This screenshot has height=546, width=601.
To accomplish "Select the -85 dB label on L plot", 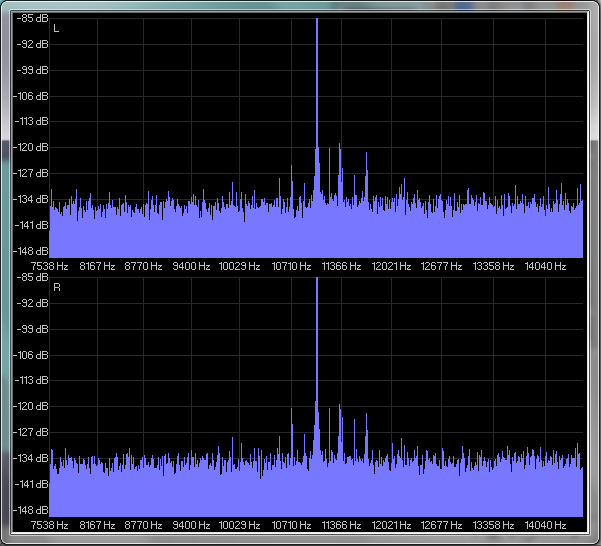I will click(x=32, y=18).
